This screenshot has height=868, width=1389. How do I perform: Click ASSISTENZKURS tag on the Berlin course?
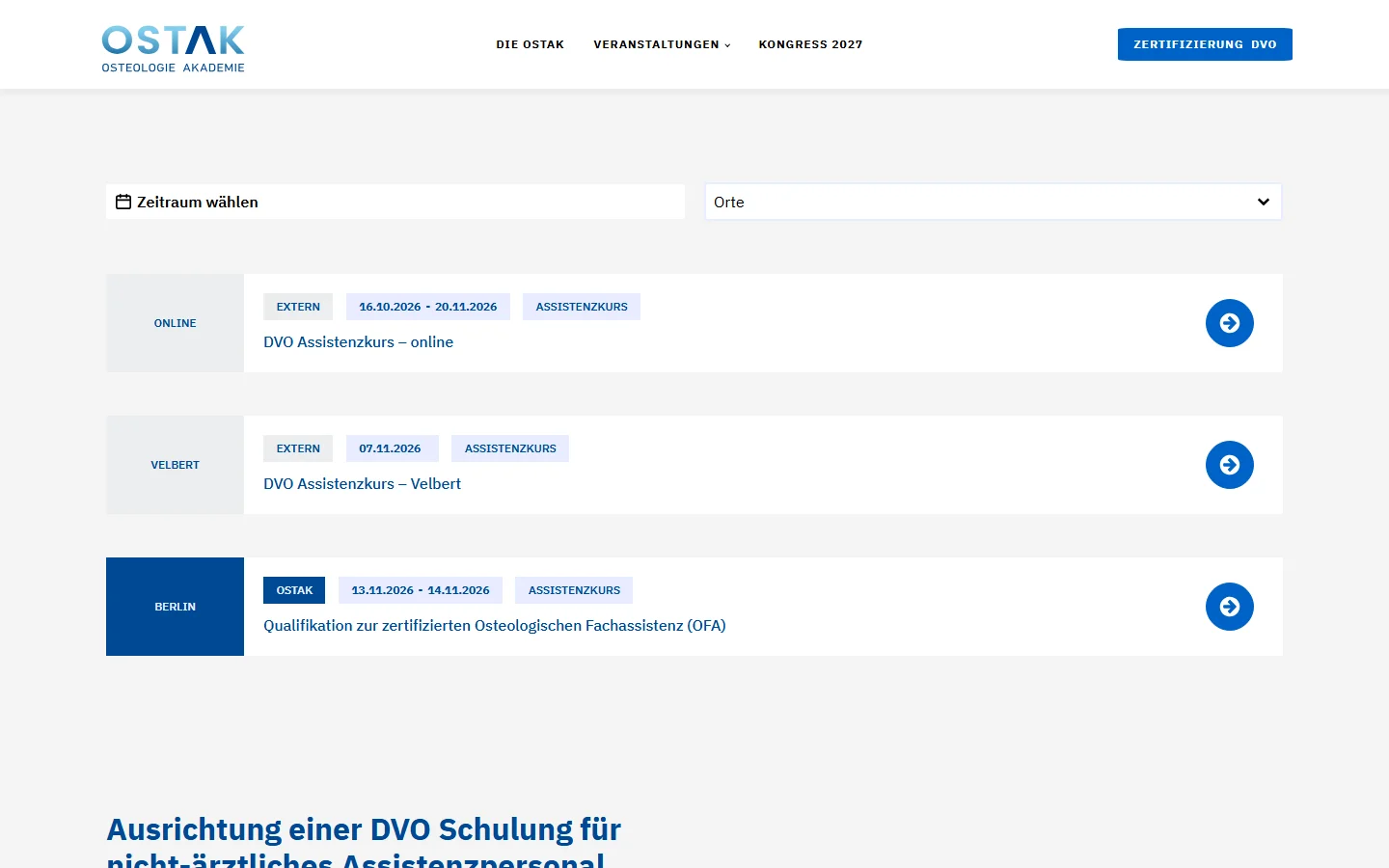(x=574, y=590)
